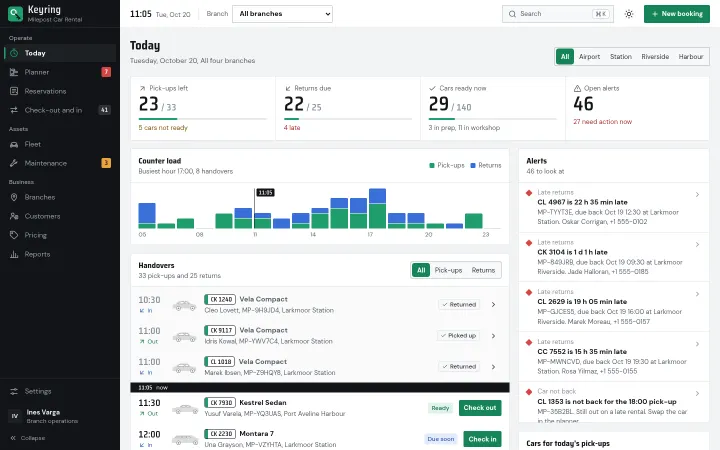Open Pricing from the sidebar
720x450 pixels.
click(60, 235)
